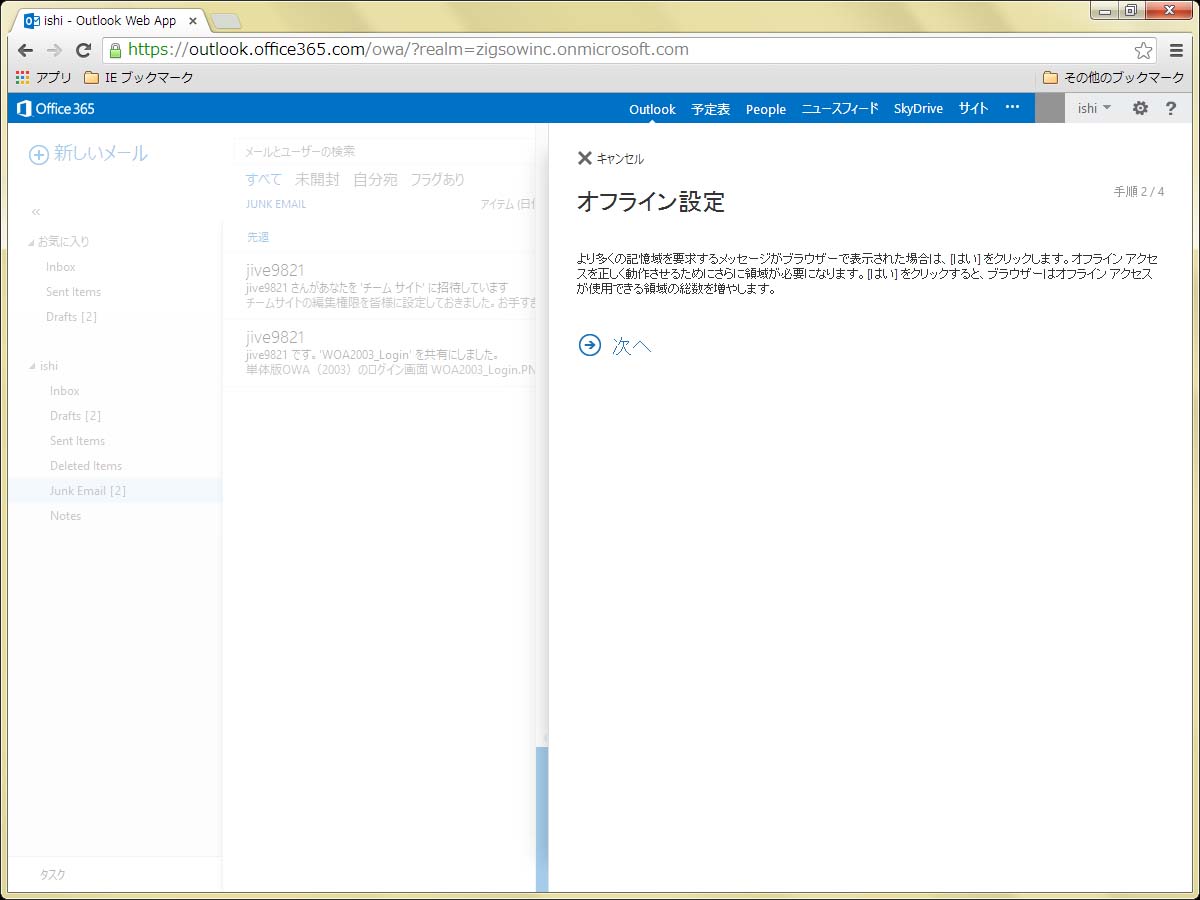Image resolution: width=1200 pixels, height=900 pixels.
Task: Open the help question mark icon
Action: pos(1171,108)
